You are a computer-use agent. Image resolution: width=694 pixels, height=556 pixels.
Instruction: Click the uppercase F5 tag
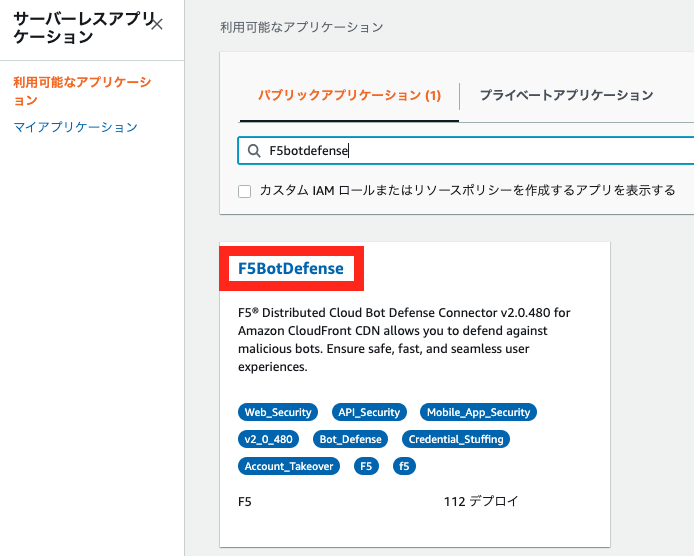[366, 466]
